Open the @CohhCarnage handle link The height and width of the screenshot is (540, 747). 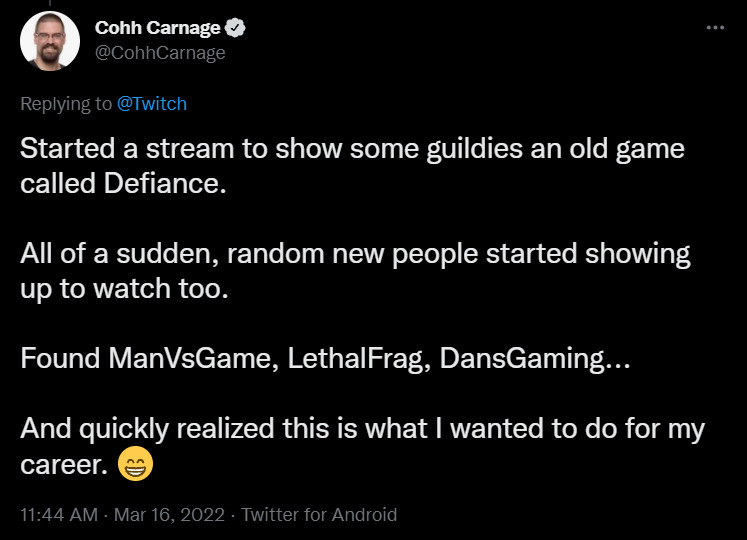(x=160, y=53)
